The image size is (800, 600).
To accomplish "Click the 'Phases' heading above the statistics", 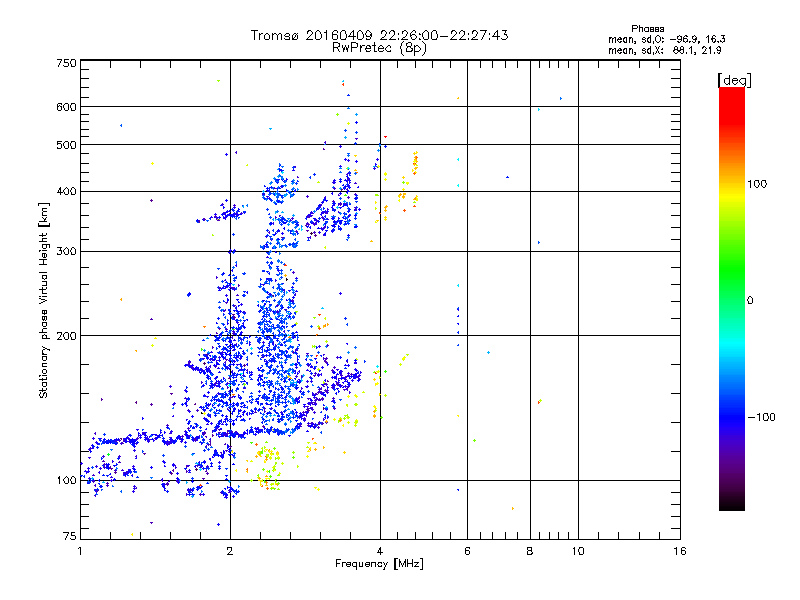I will click(647, 29).
